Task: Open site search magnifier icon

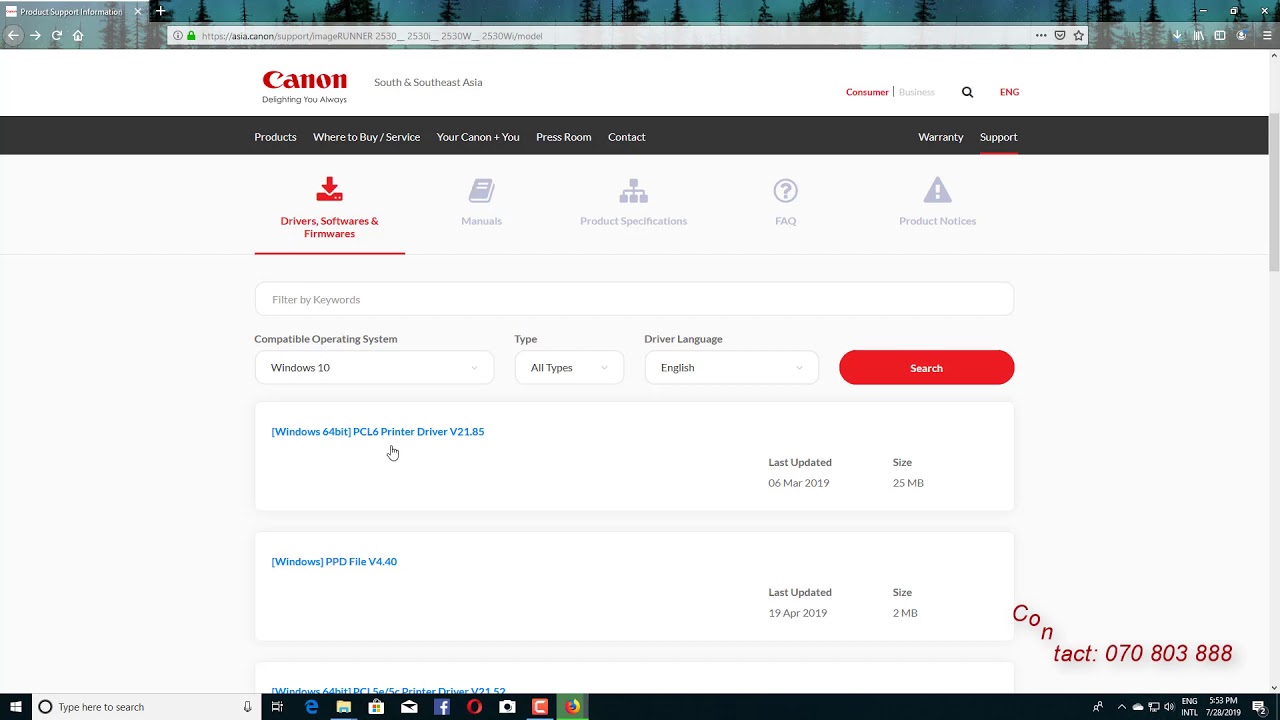Action: 967,92
